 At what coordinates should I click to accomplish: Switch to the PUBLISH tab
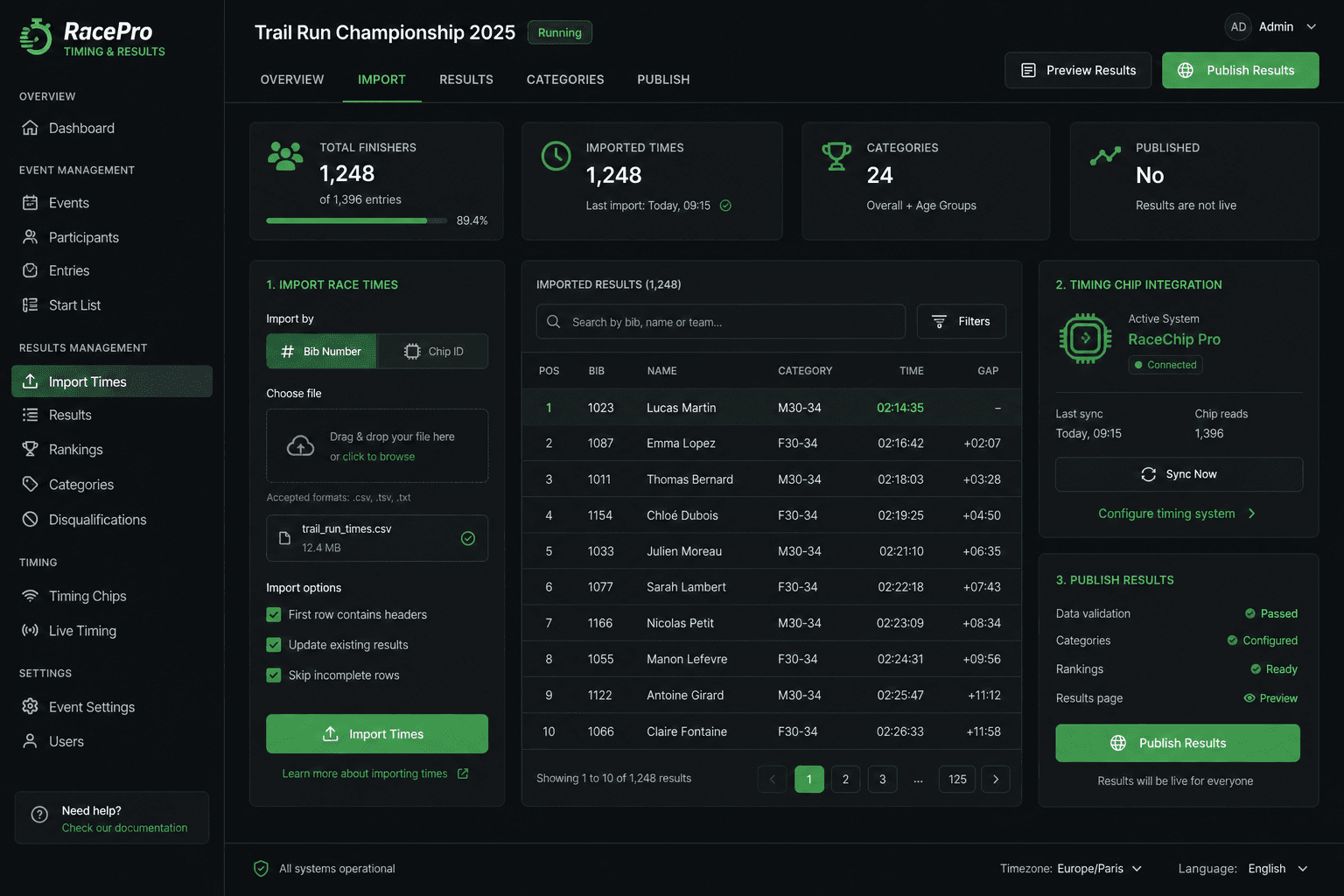click(x=663, y=80)
